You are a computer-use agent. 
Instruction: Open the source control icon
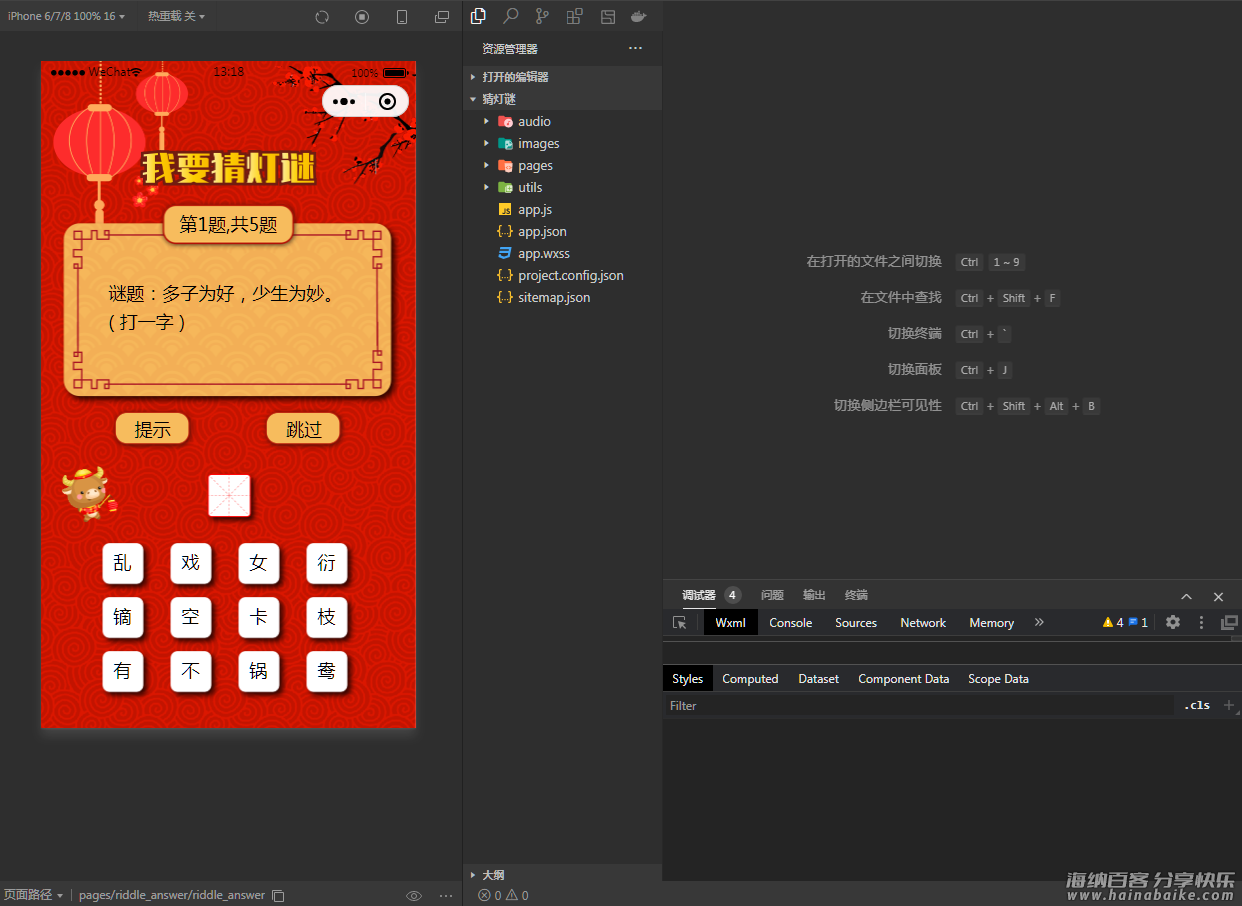coord(542,16)
